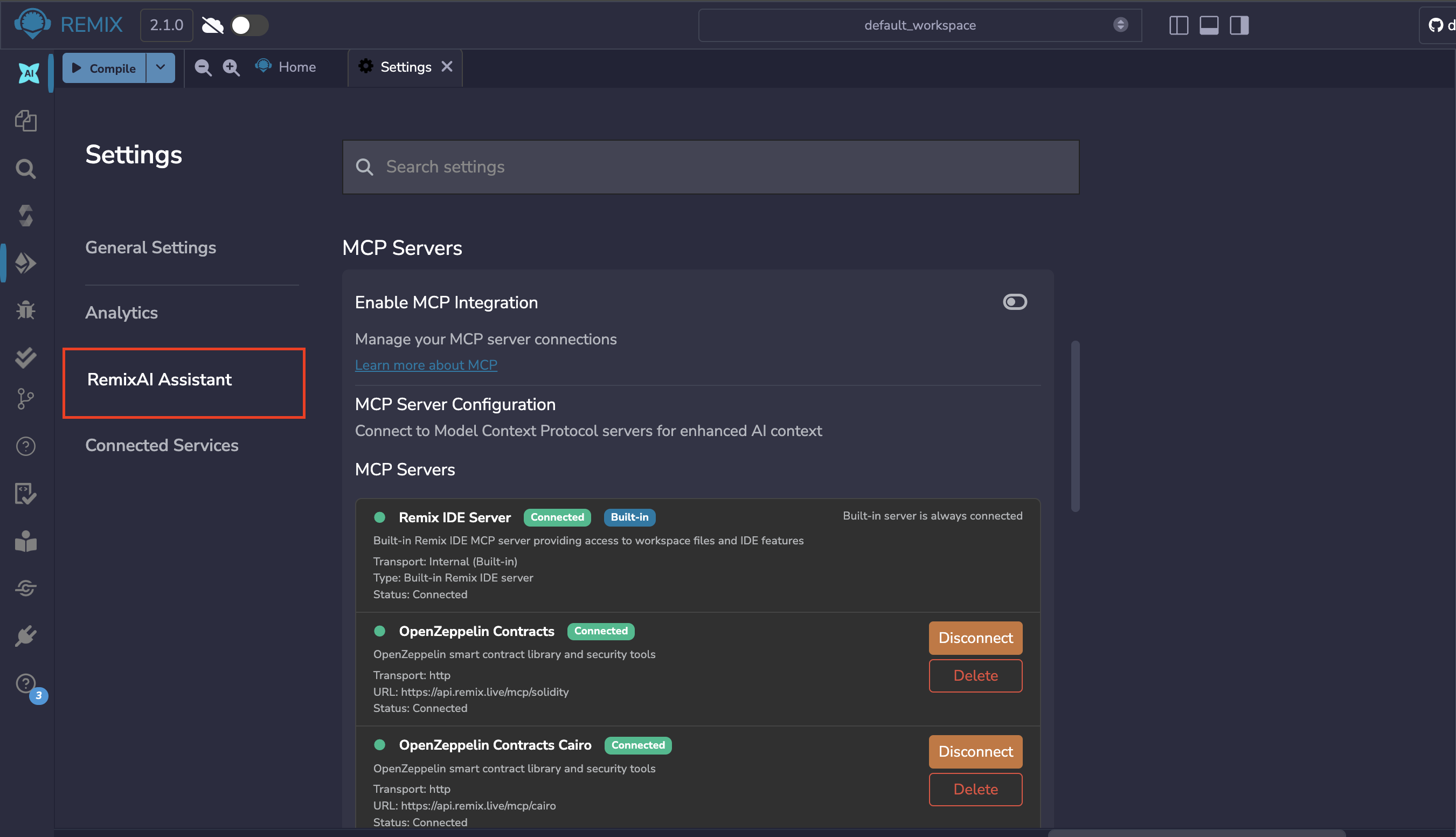This screenshot has width=1456, height=837.
Task: Click the 'Manage your MCP server connections' text
Action: (486, 339)
